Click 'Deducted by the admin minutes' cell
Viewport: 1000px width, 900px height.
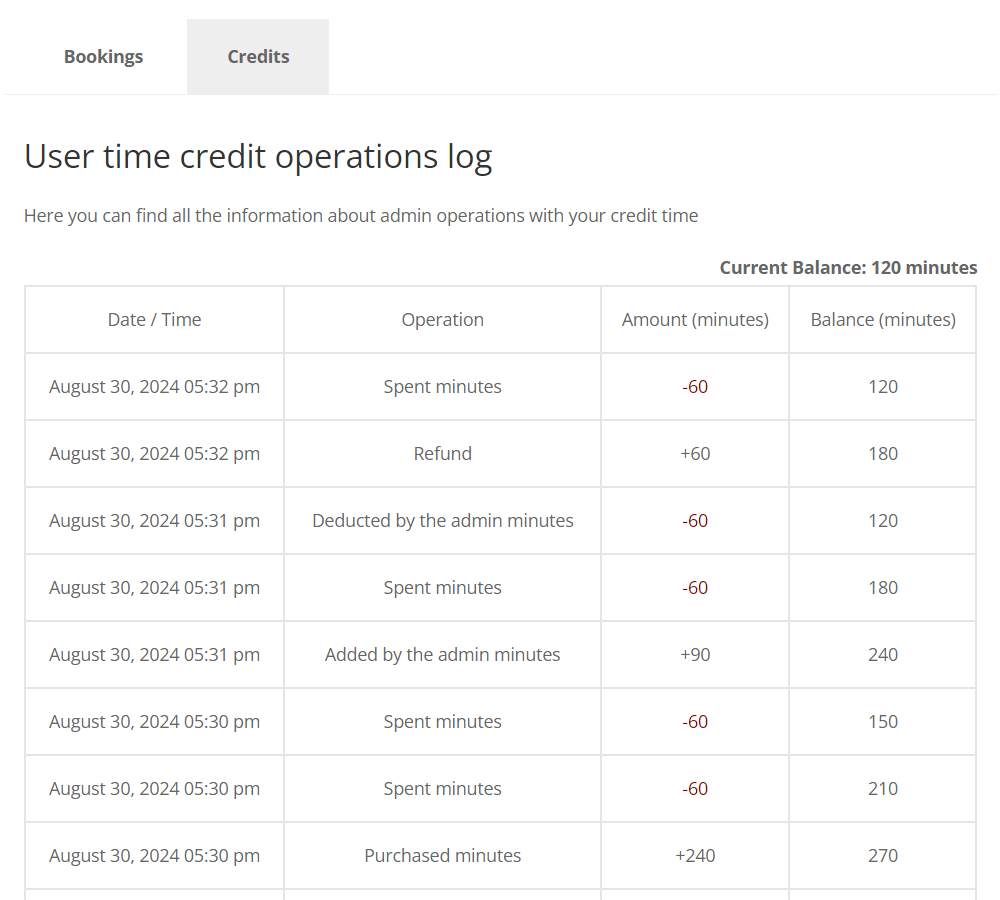(x=443, y=520)
